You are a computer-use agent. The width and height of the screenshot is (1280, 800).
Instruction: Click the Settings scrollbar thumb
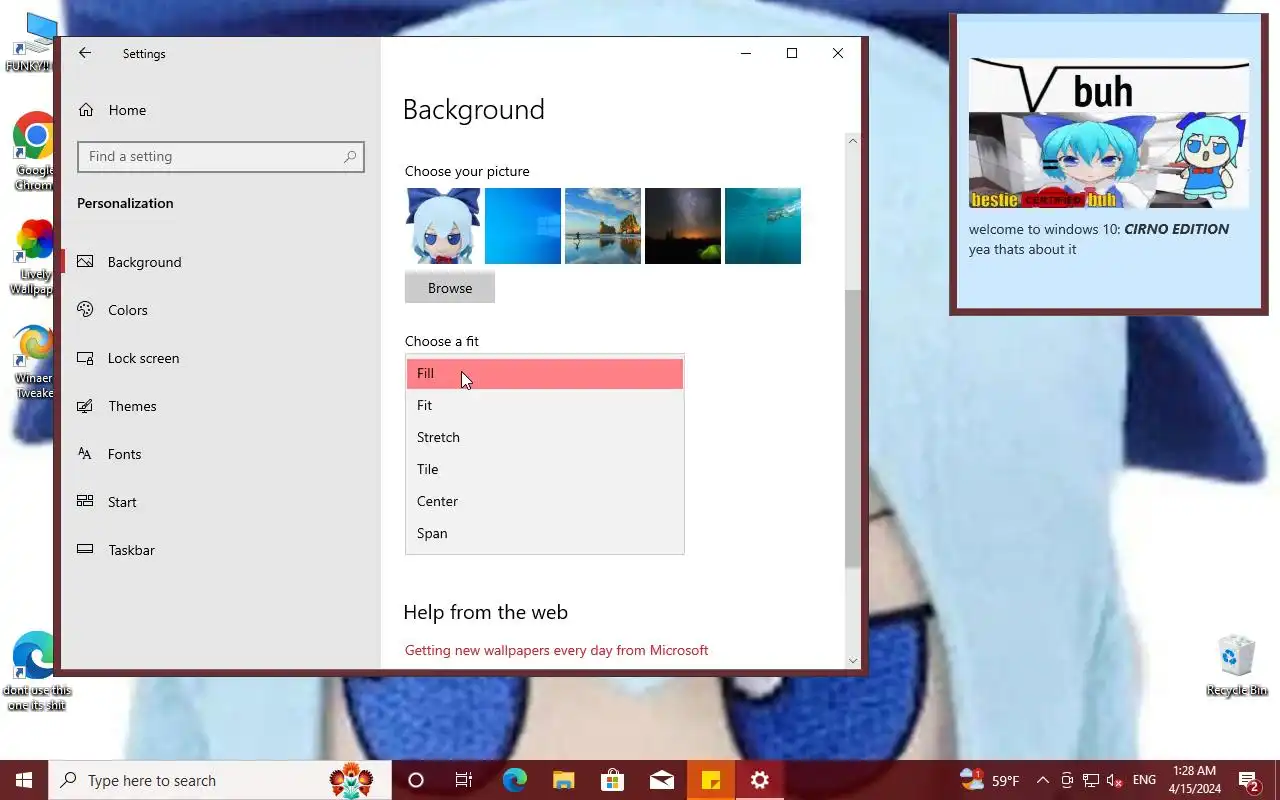point(853,430)
